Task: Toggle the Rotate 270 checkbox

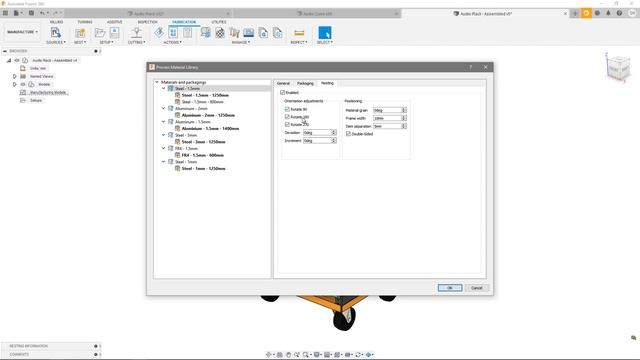Action: [287, 124]
